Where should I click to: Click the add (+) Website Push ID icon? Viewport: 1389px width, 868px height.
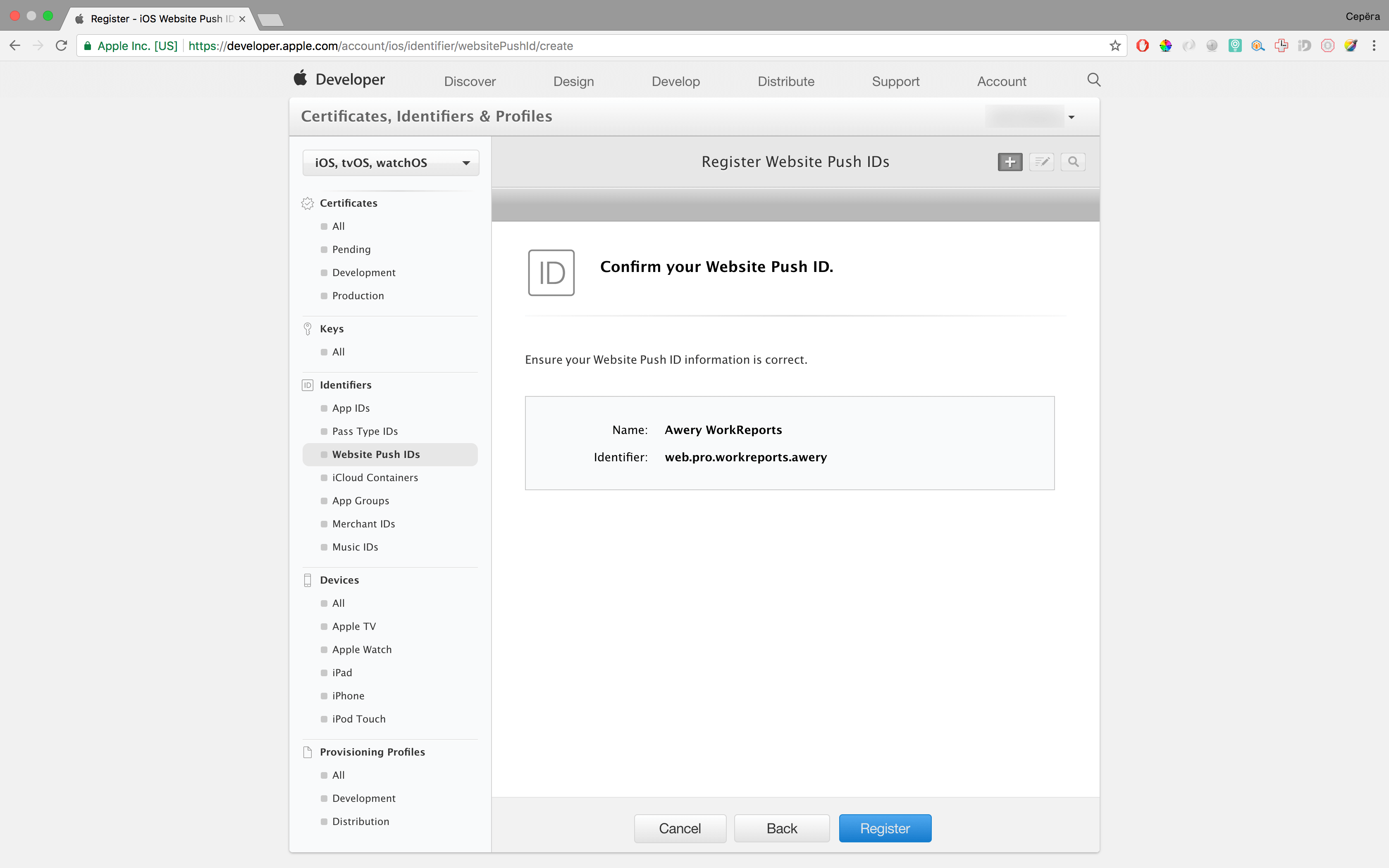[x=1010, y=162]
